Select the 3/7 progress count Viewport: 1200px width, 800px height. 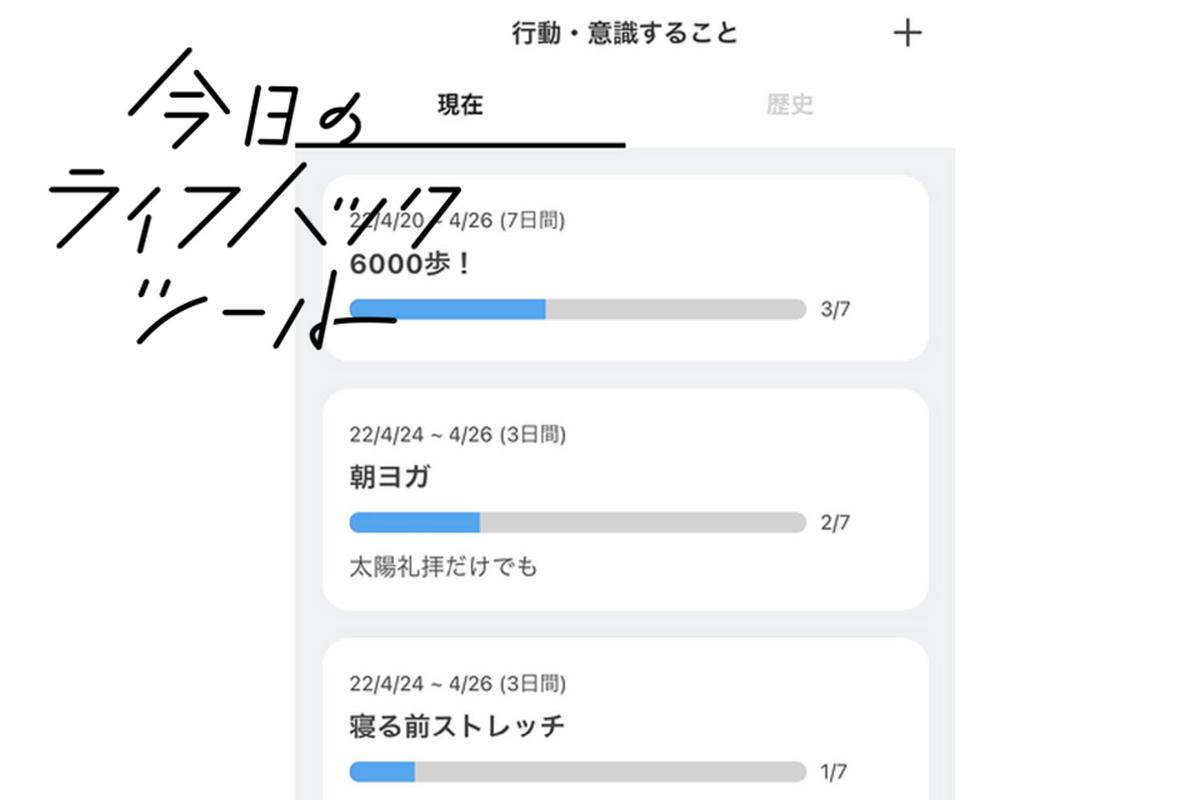[835, 309]
